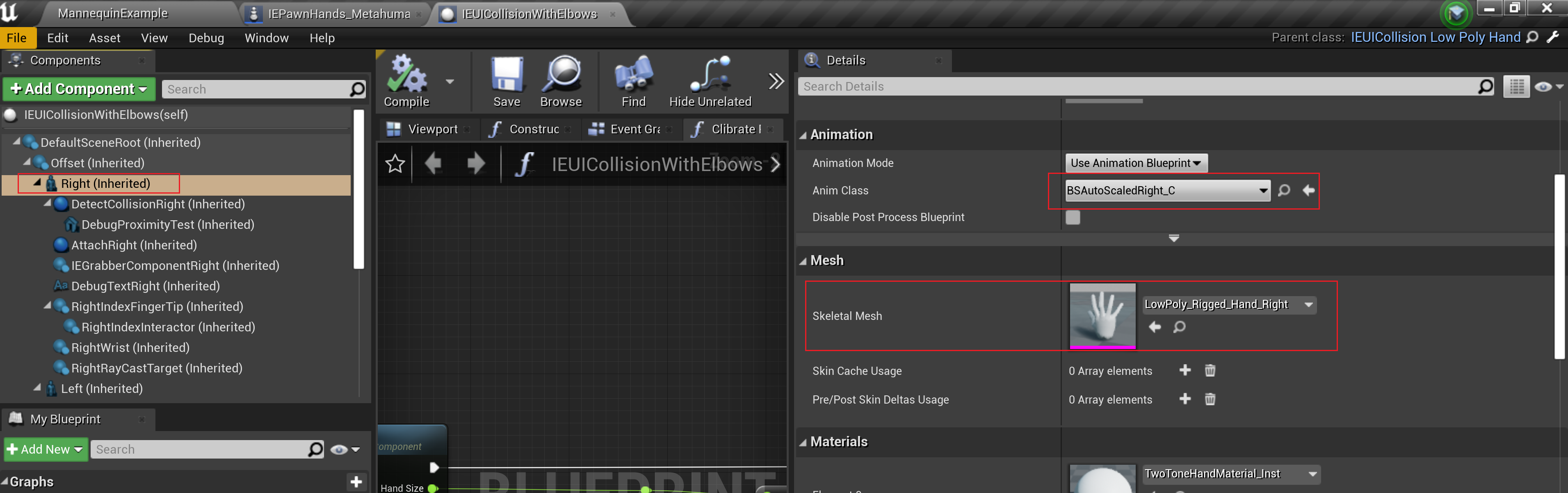Open the Asset menu
This screenshot has height=493, width=1568.
(x=105, y=38)
